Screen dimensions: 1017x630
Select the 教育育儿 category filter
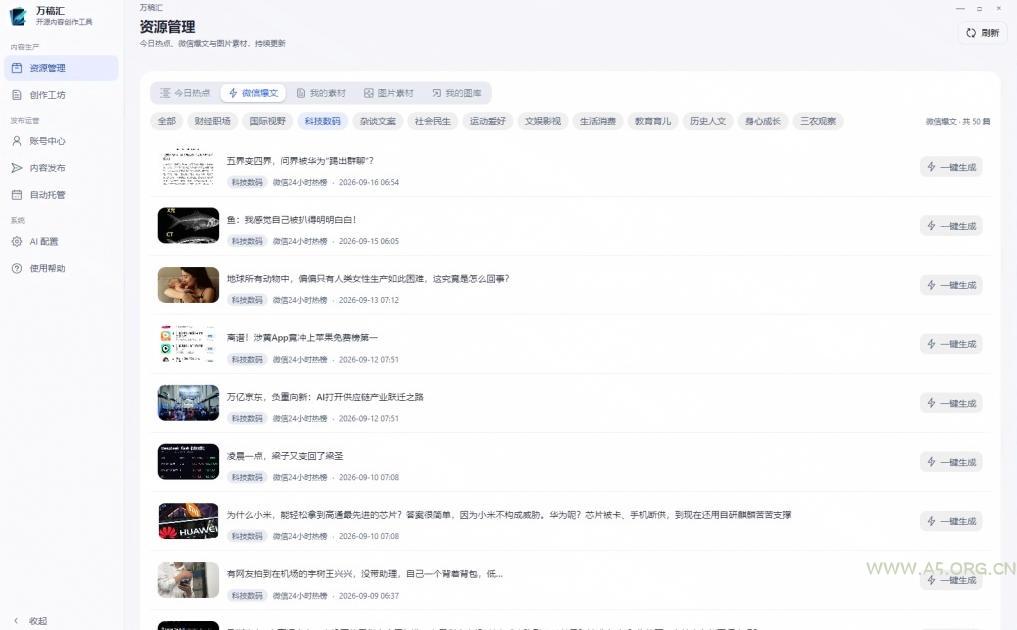click(653, 121)
